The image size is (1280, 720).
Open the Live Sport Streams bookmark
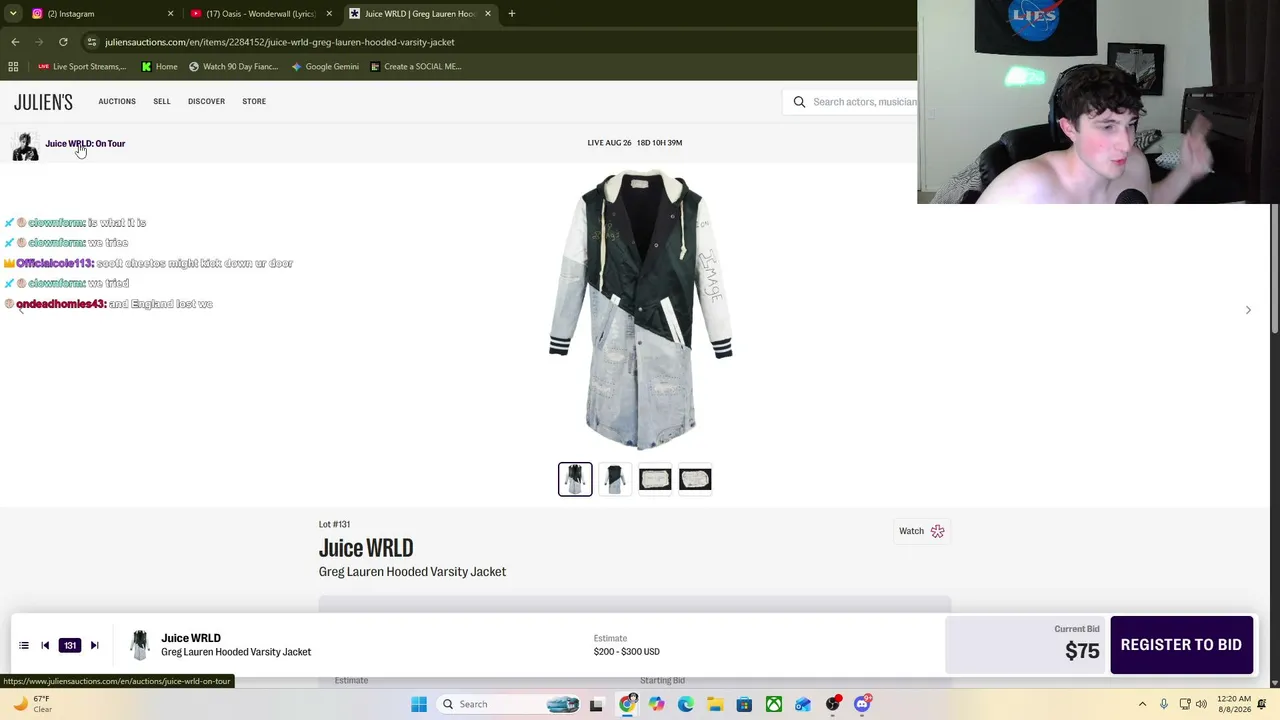tap(82, 67)
